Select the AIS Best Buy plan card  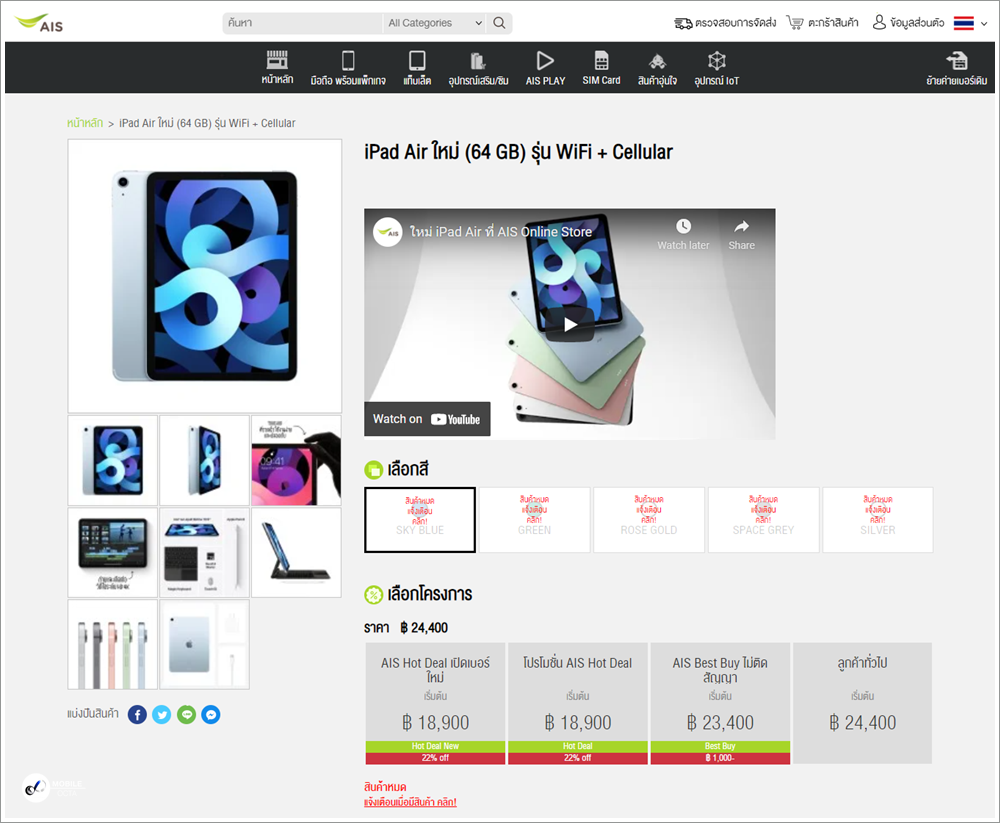[720, 703]
